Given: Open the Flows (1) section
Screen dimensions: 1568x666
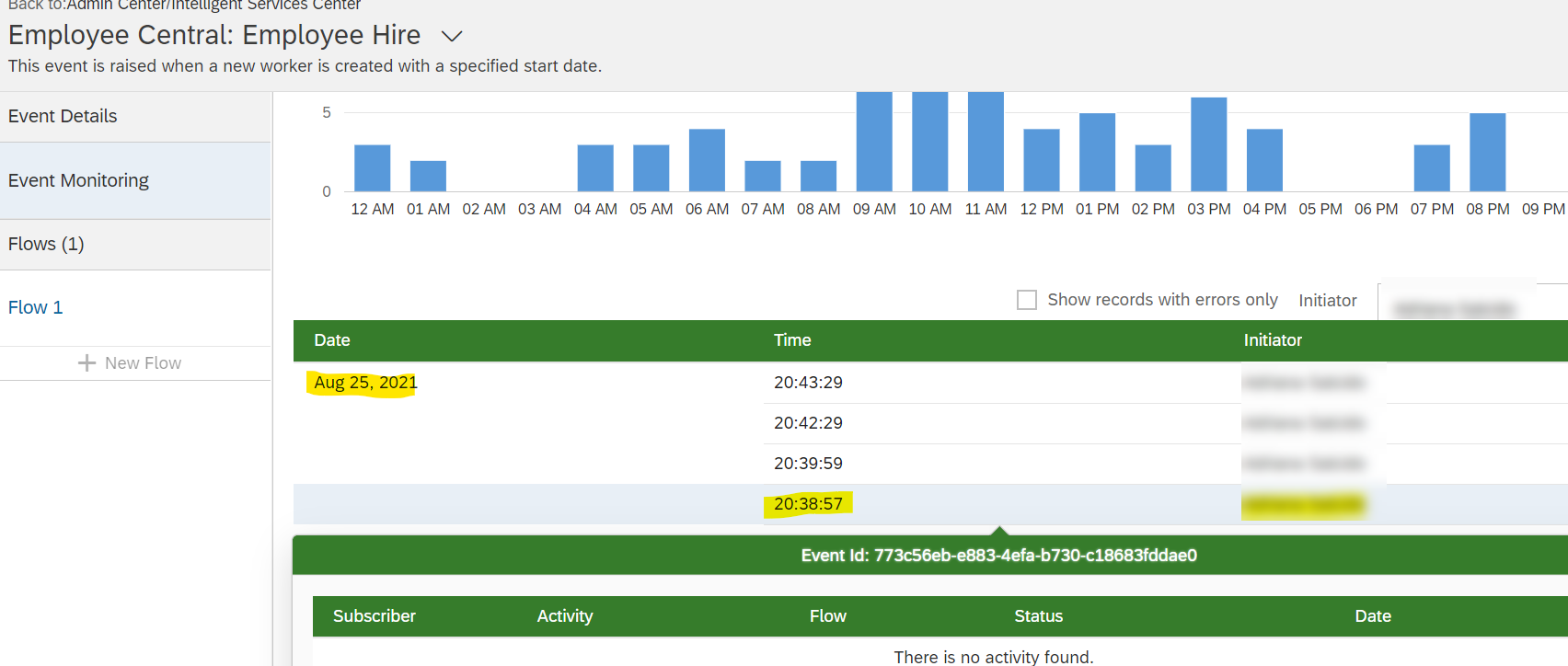Looking at the screenshot, I should tap(135, 244).
